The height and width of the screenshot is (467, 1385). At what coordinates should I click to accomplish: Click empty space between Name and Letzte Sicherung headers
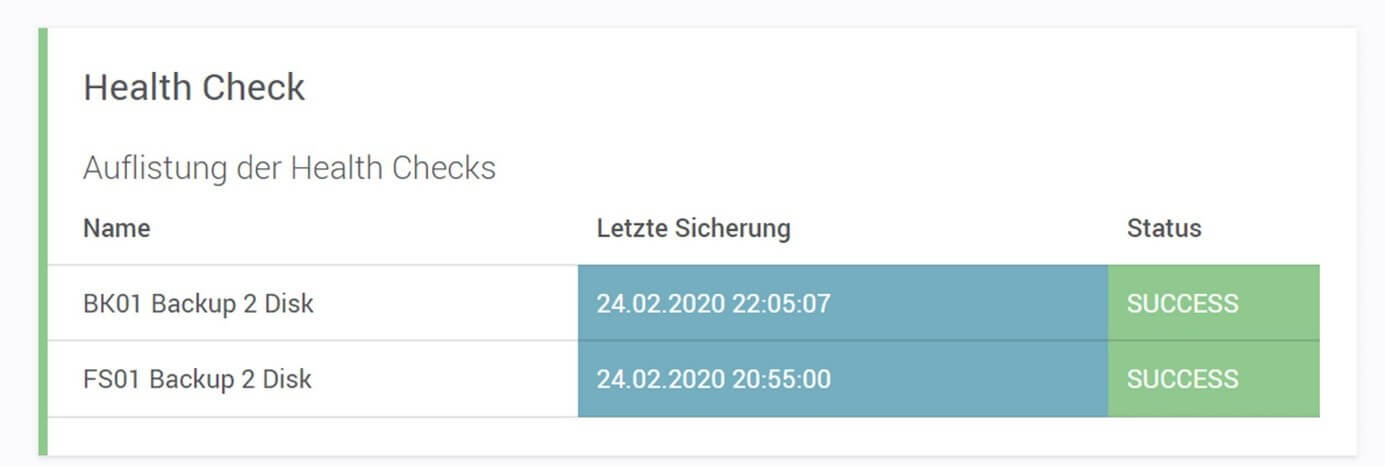tap(370, 229)
